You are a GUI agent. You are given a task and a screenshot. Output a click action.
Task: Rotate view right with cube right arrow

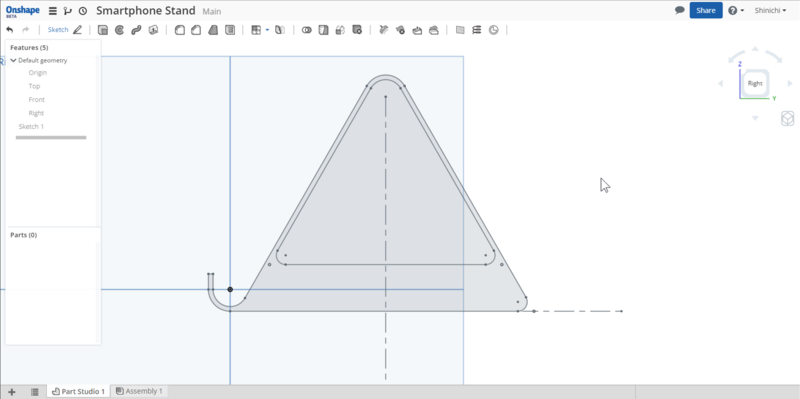[790, 83]
